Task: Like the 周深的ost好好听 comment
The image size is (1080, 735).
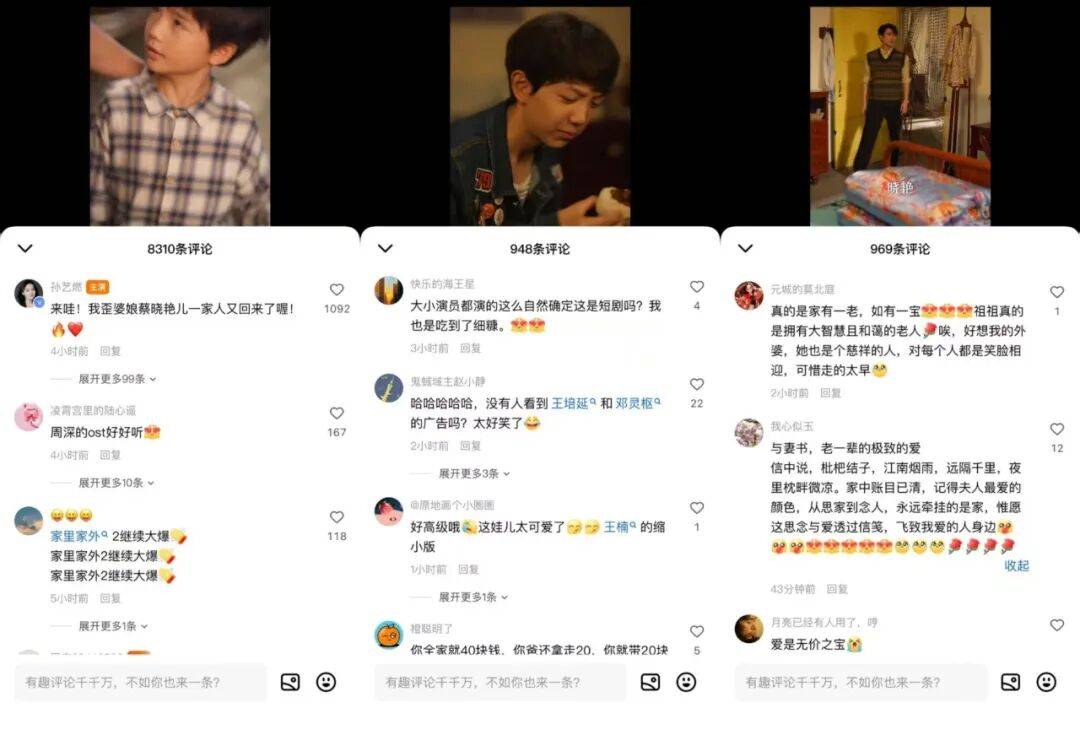Action: tap(337, 413)
